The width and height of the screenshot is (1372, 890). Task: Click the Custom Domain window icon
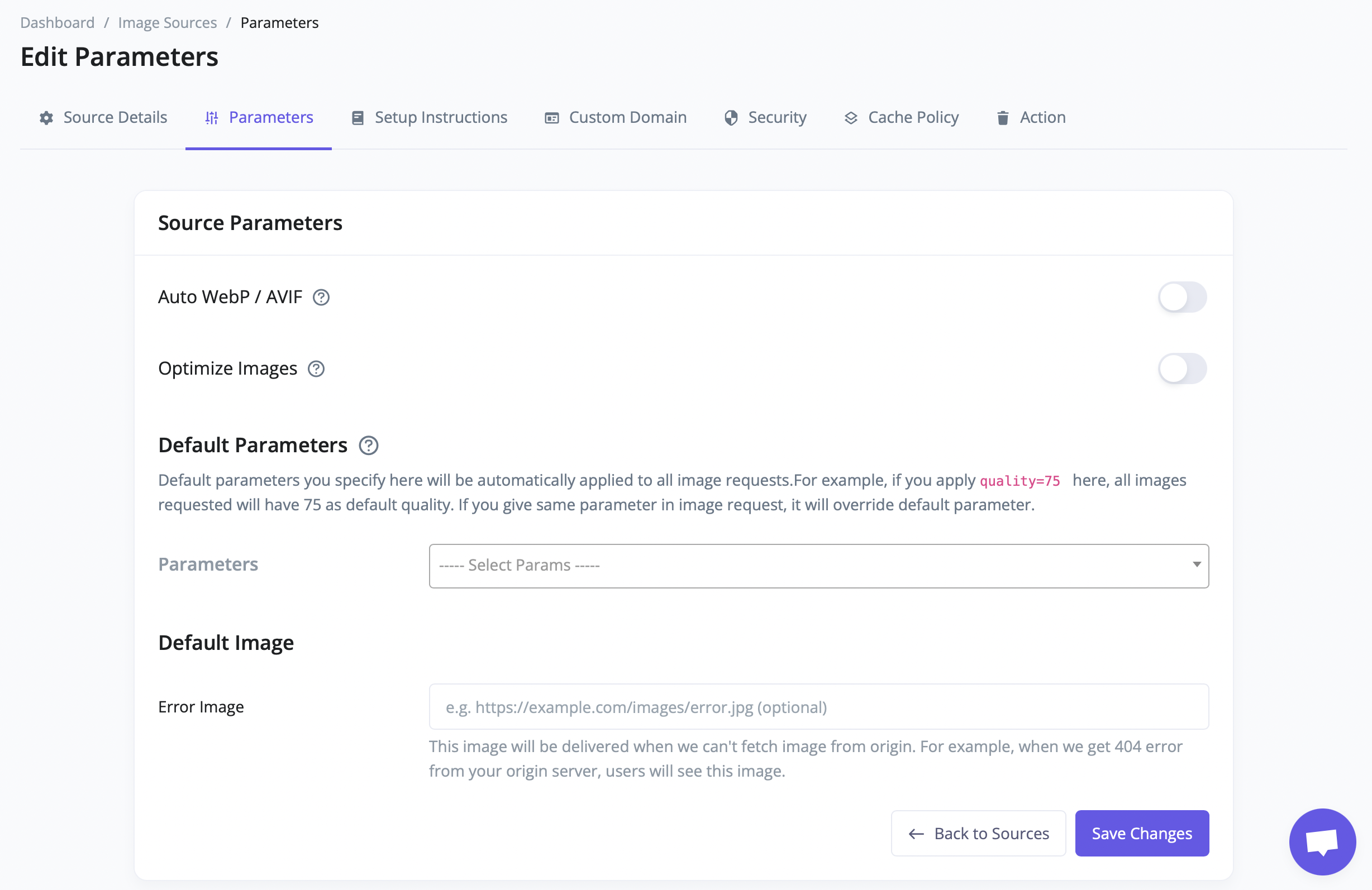click(x=552, y=118)
